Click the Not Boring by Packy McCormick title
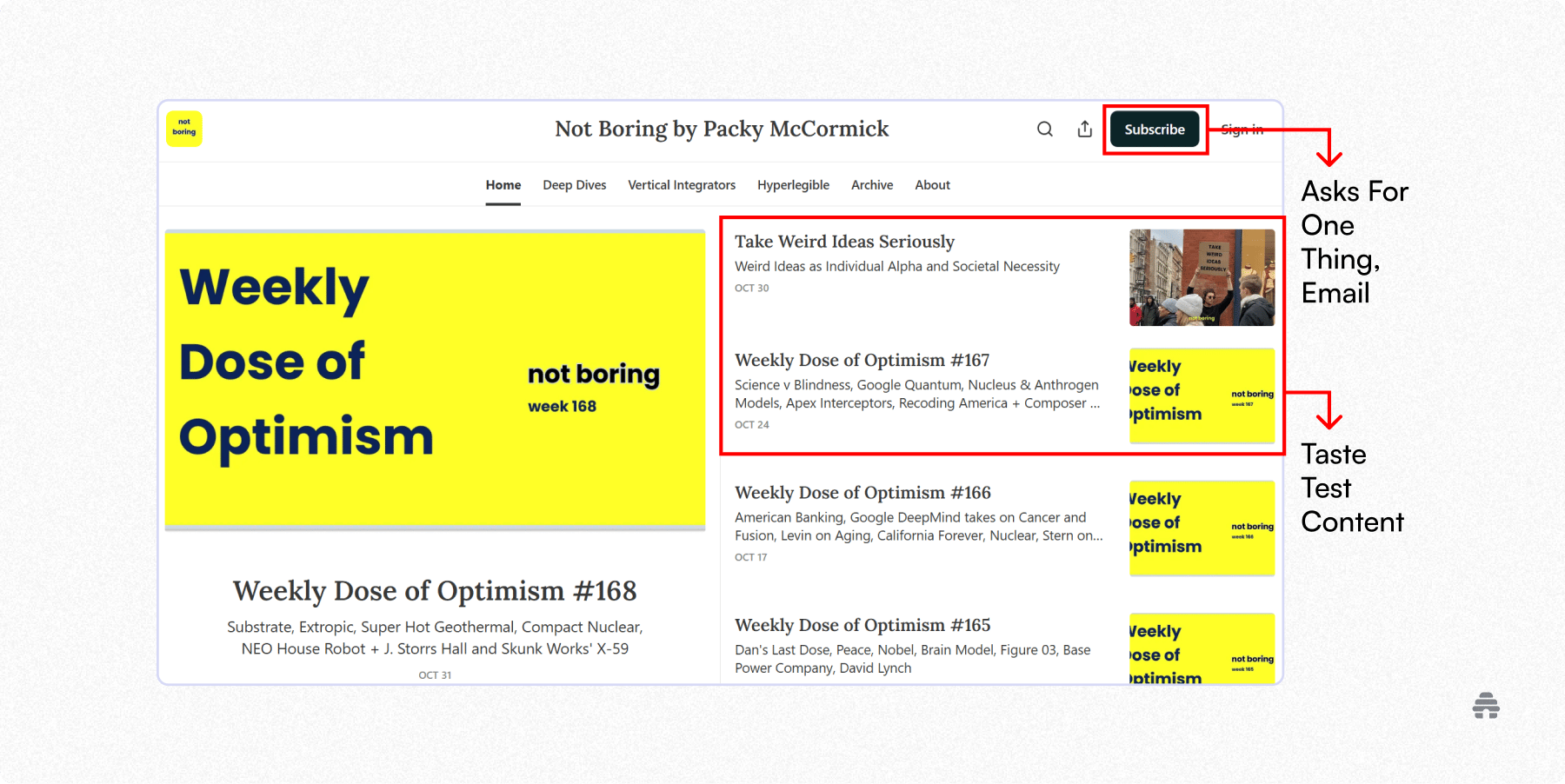Screen dimensions: 1565x784 [722, 130]
